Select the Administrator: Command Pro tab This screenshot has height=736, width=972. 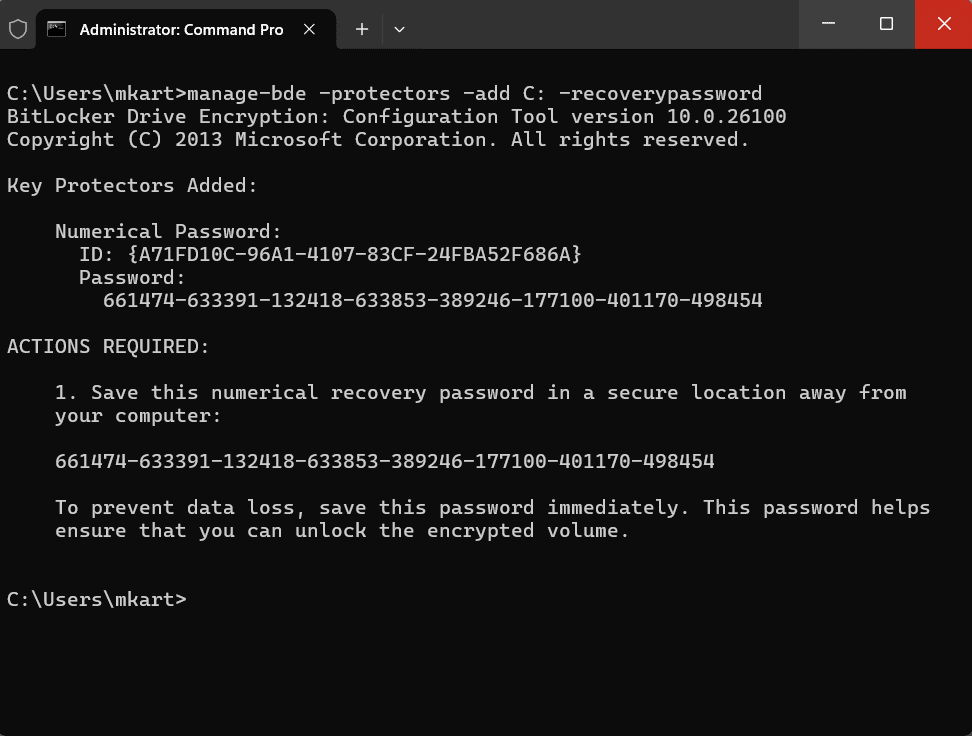pos(181,29)
